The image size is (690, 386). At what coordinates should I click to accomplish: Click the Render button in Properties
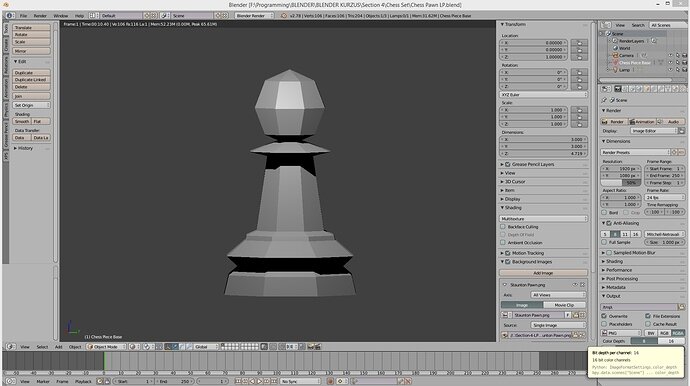[613, 121]
